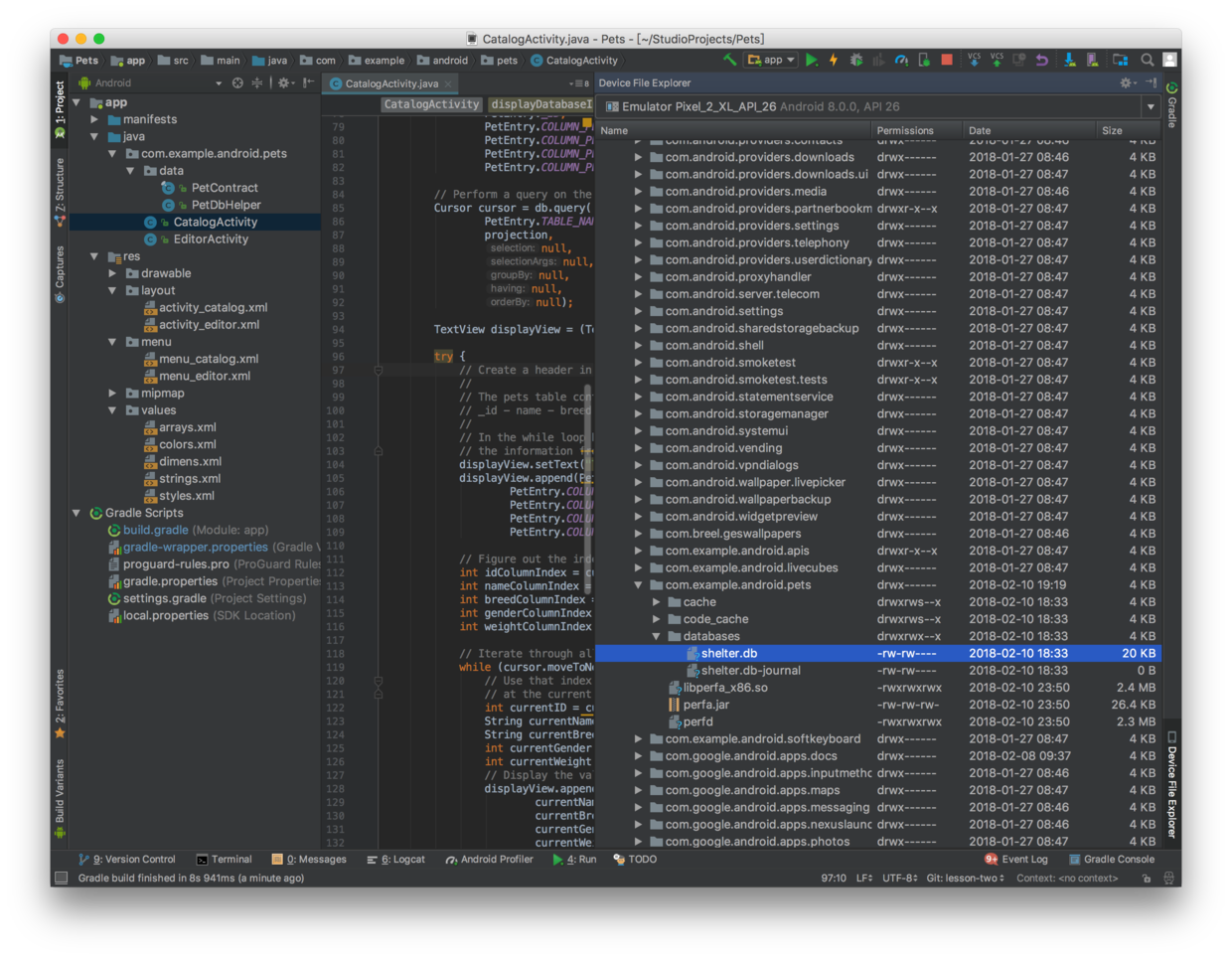Open Project Structure icon
1232x959 pixels.
[1120, 60]
